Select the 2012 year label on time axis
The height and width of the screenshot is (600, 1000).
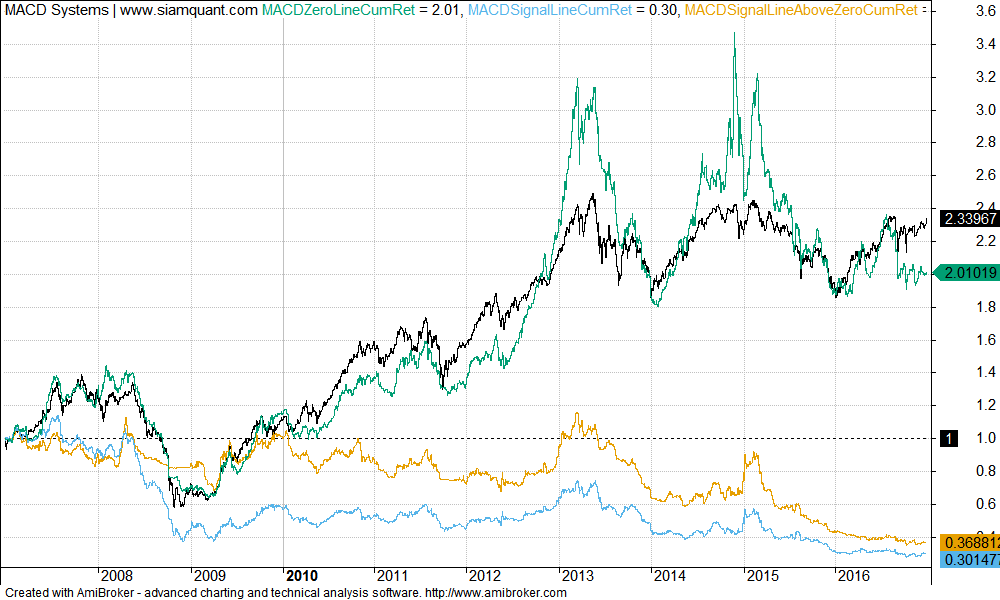pos(484,576)
